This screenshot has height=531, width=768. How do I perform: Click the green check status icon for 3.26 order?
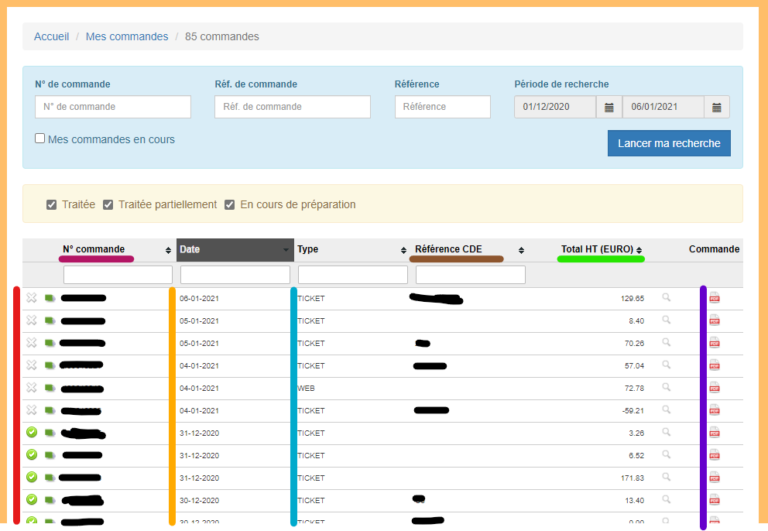[x=31, y=433]
